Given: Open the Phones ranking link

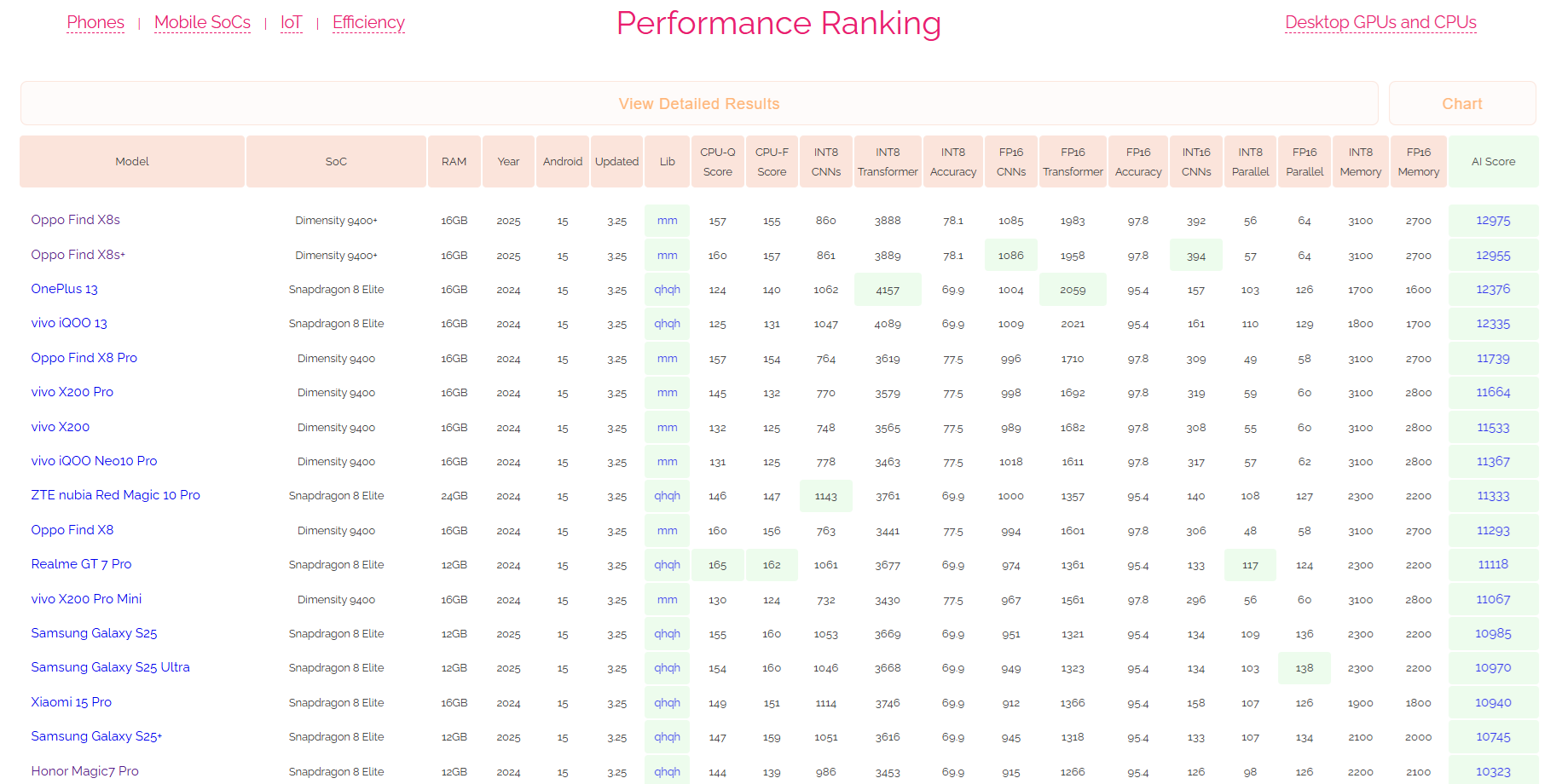Looking at the screenshot, I should (x=95, y=22).
